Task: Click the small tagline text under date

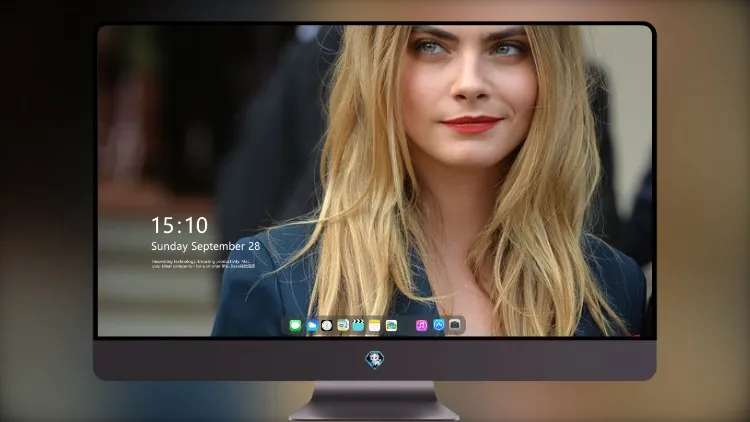Action: pyautogui.click(x=203, y=264)
